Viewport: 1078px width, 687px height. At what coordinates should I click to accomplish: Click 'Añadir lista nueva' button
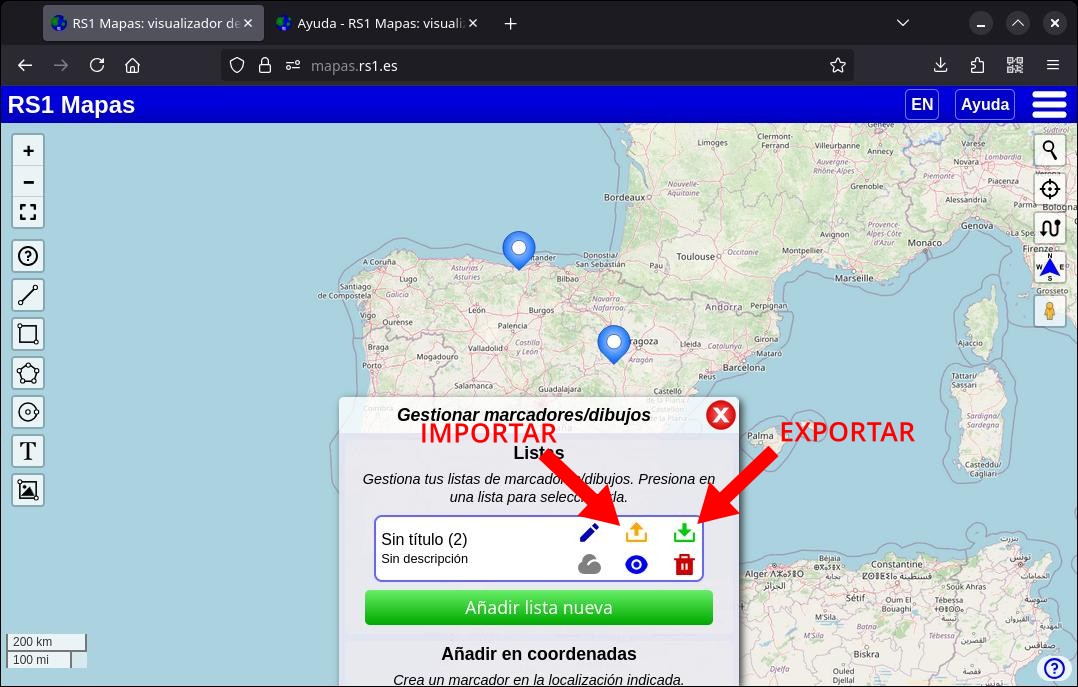point(538,608)
